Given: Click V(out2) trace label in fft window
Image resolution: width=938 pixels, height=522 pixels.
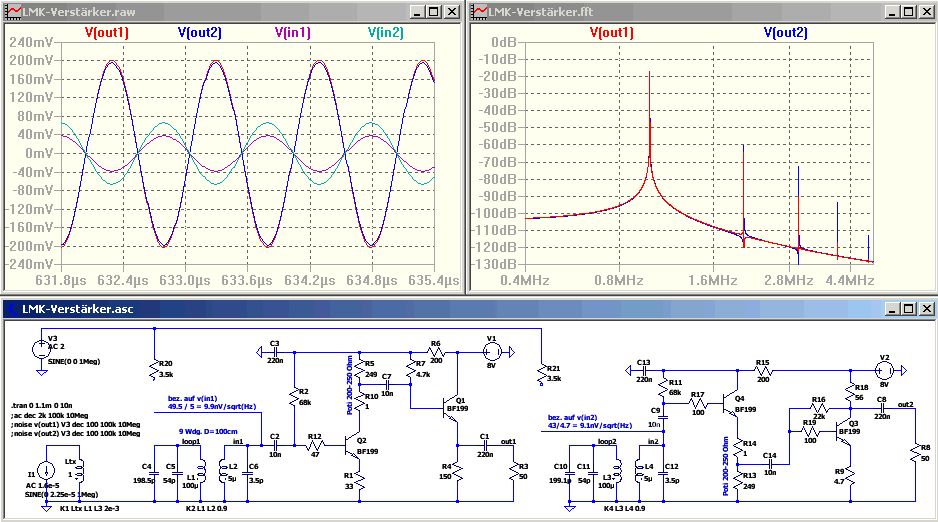Looking at the screenshot, I should (x=785, y=32).
